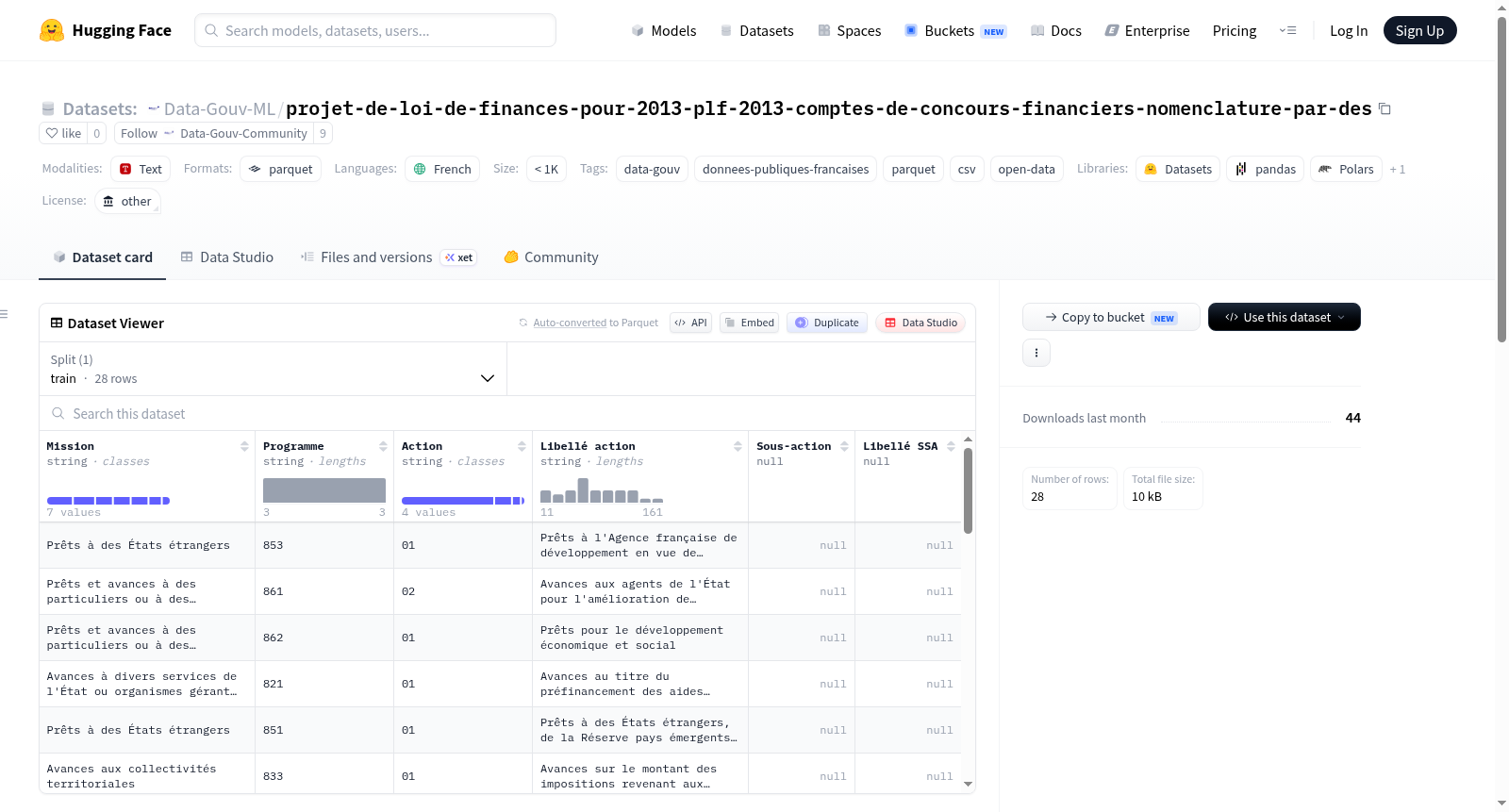Copy dataset name with the copy icon
Viewport: 1509px width, 812px height.
click(1385, 108)
